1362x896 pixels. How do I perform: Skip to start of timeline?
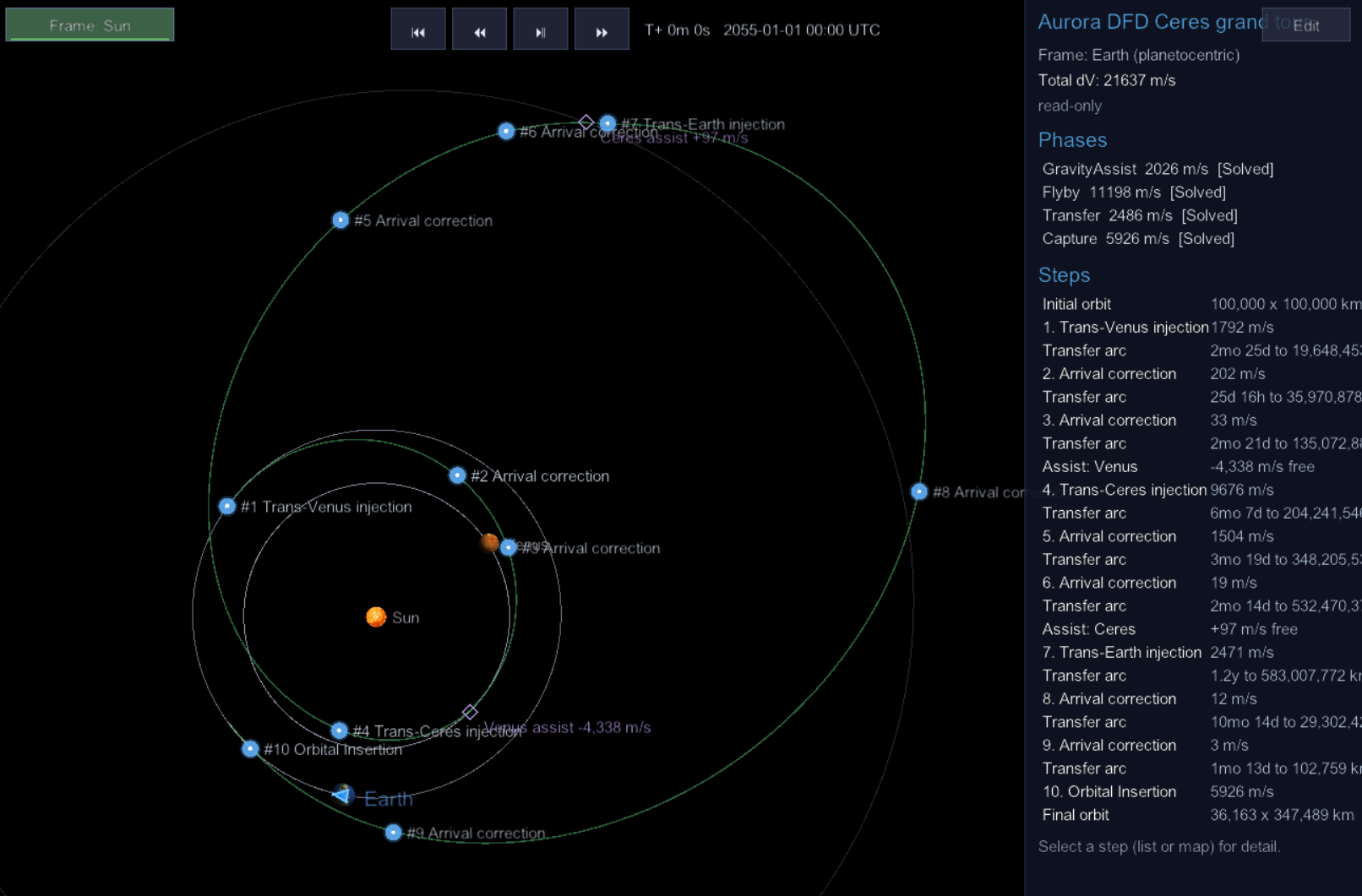tap(417, 30)
